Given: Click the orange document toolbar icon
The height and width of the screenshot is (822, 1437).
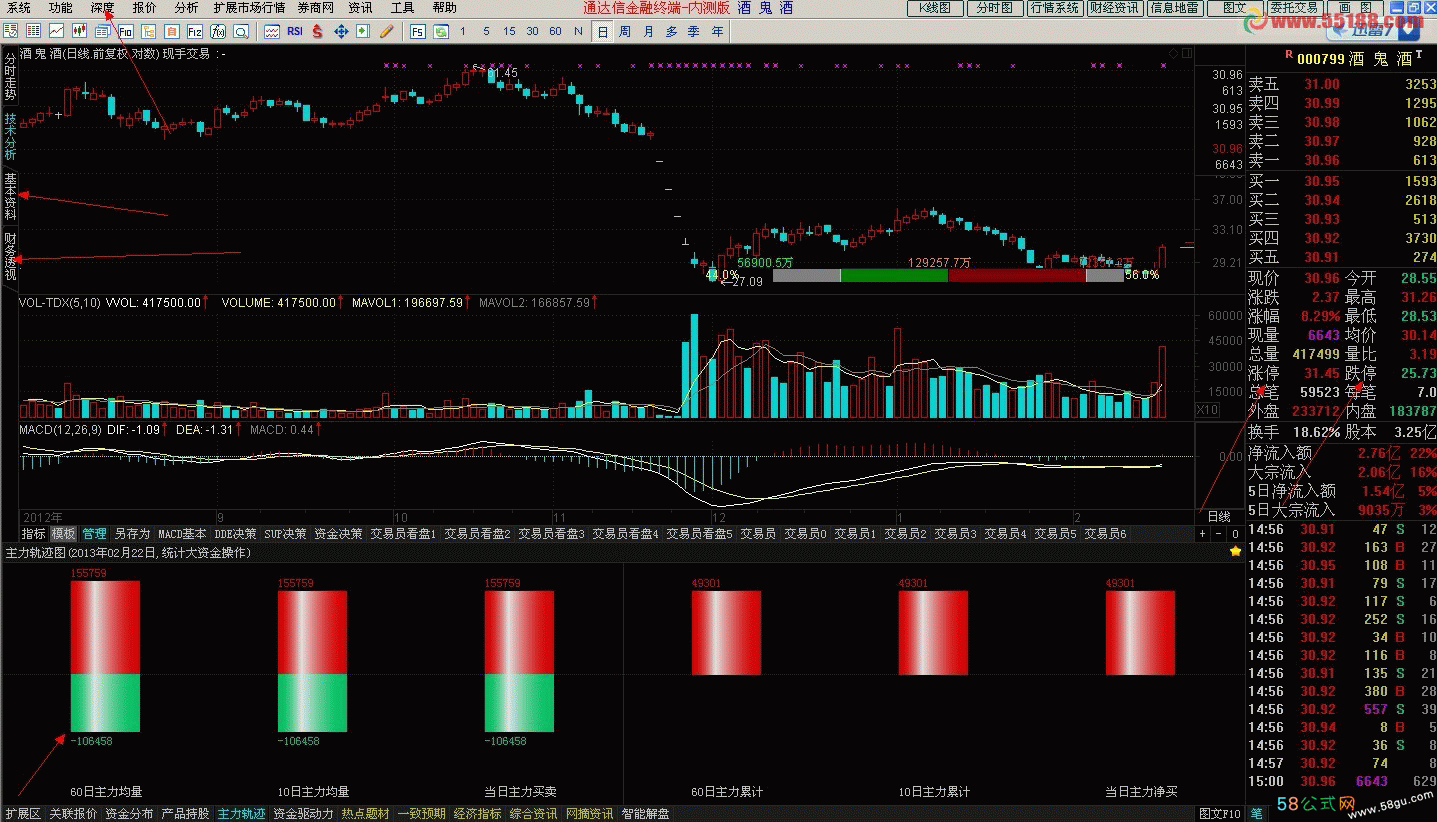Looking at the screenshot, I should pos(172,31).
